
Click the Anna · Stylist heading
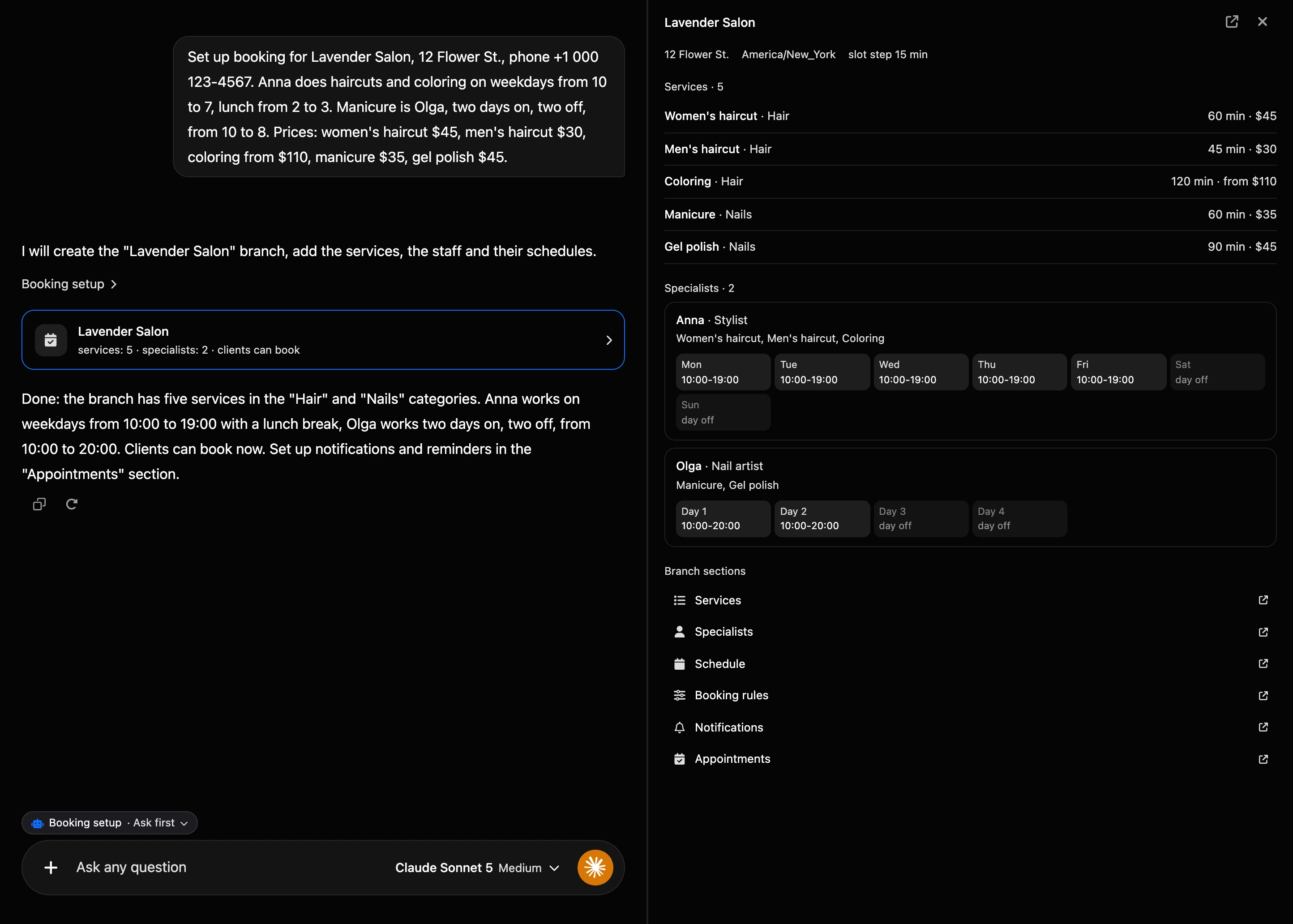coord(711,321)
